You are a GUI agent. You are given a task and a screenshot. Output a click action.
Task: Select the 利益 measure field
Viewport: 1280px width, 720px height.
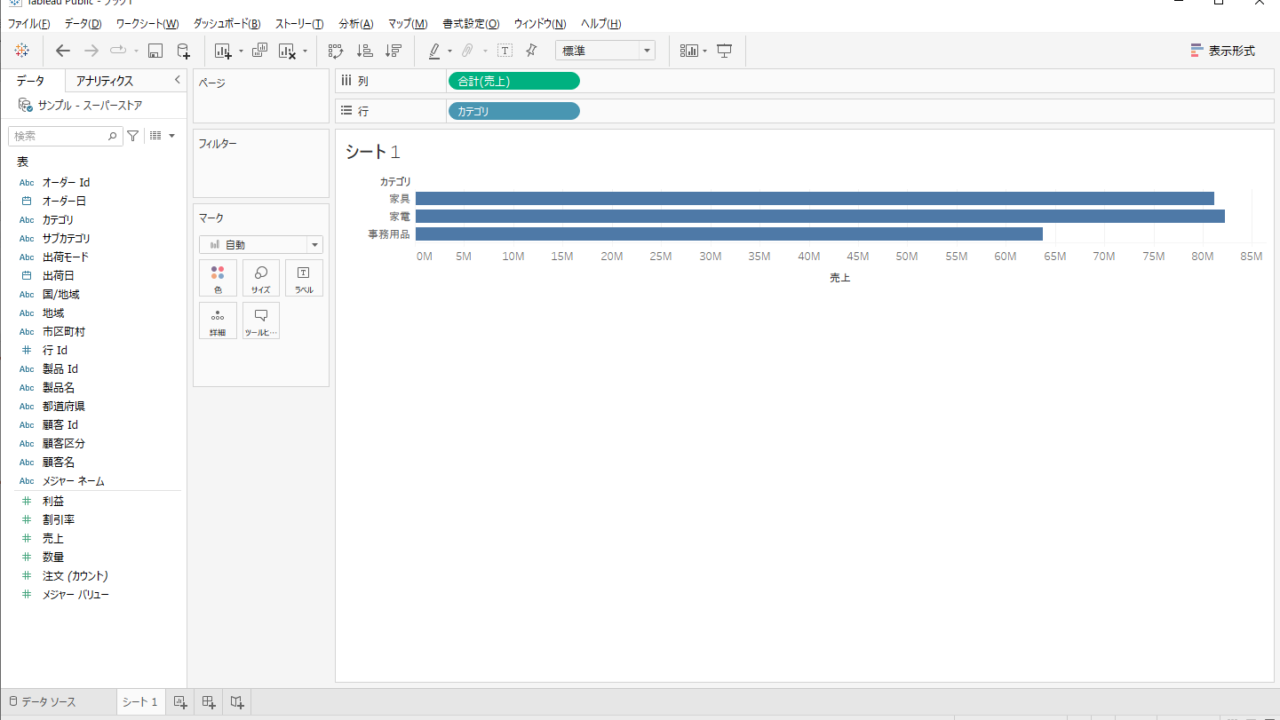[53, 501]
